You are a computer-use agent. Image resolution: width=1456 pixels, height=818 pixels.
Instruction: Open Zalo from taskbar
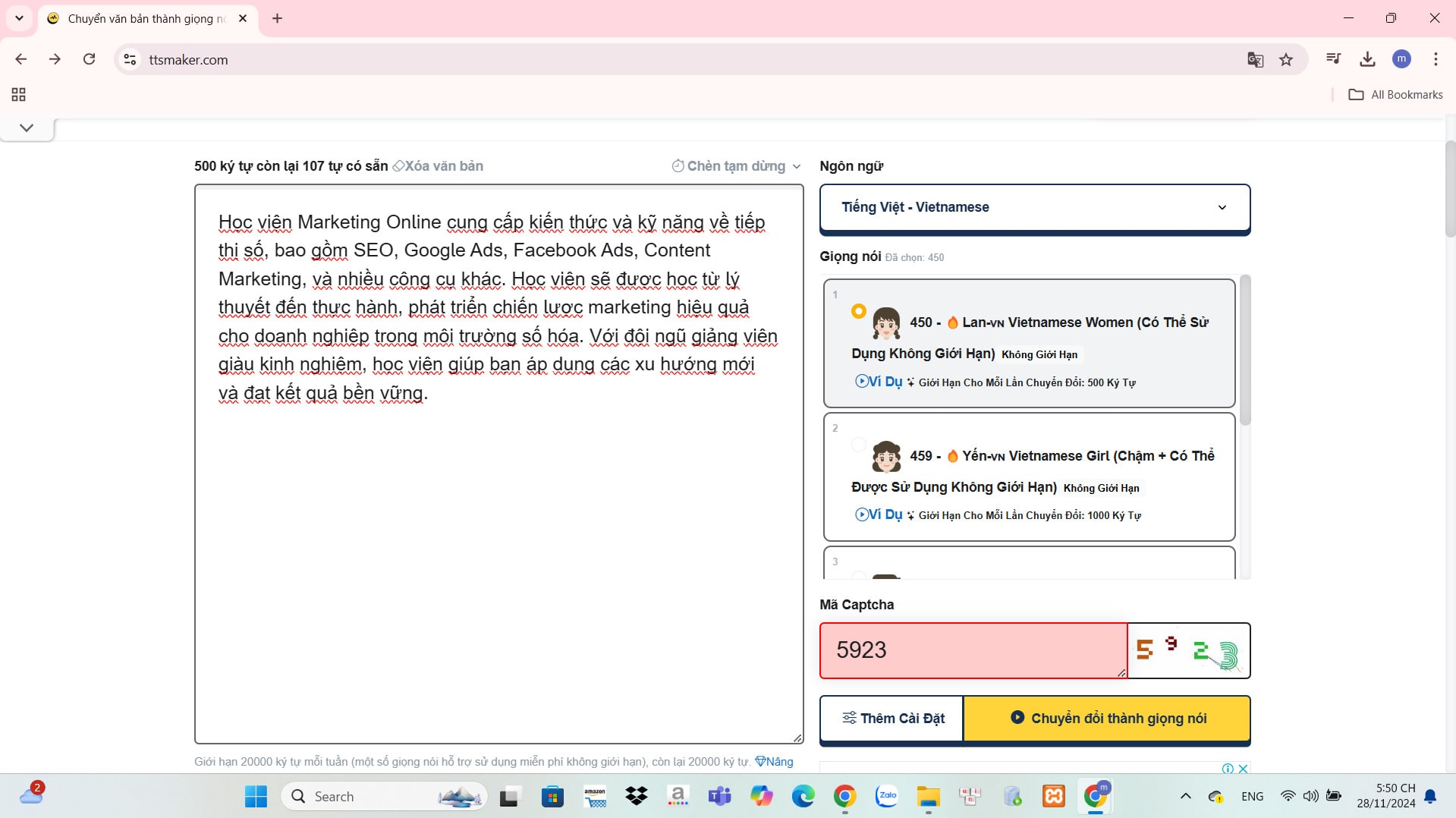point(886,796)
